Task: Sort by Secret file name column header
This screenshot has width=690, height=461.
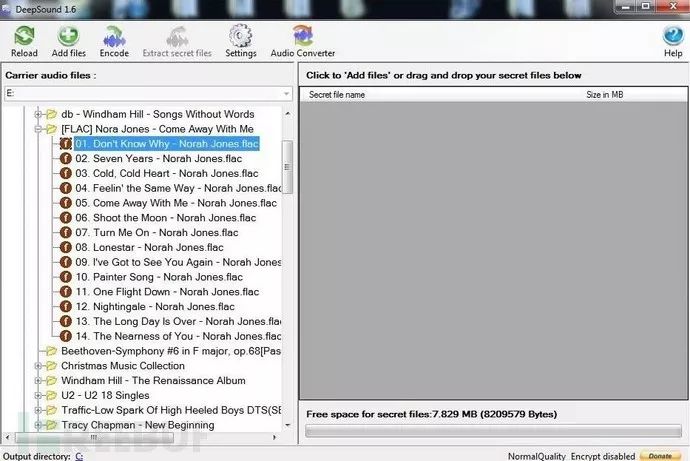Action: coord(337,94)
